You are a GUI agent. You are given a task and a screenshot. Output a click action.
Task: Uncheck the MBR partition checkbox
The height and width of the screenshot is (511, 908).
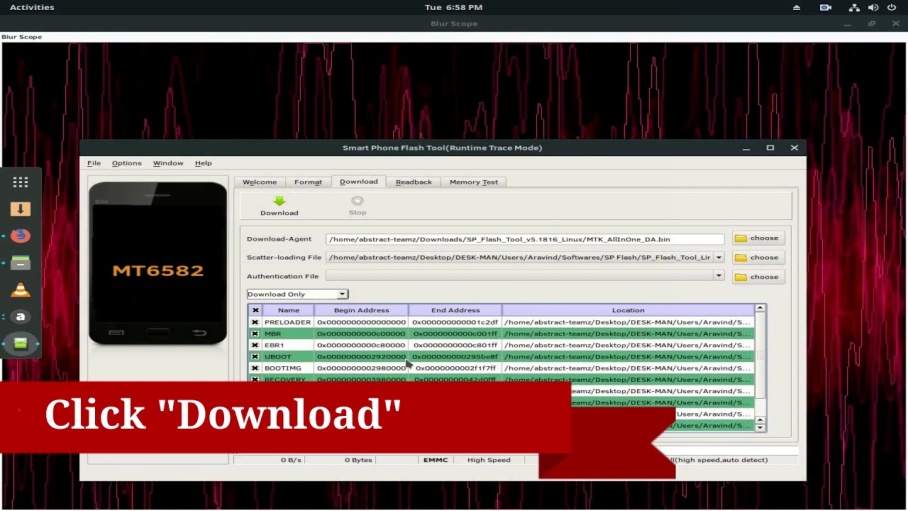(x=255, y=334)
